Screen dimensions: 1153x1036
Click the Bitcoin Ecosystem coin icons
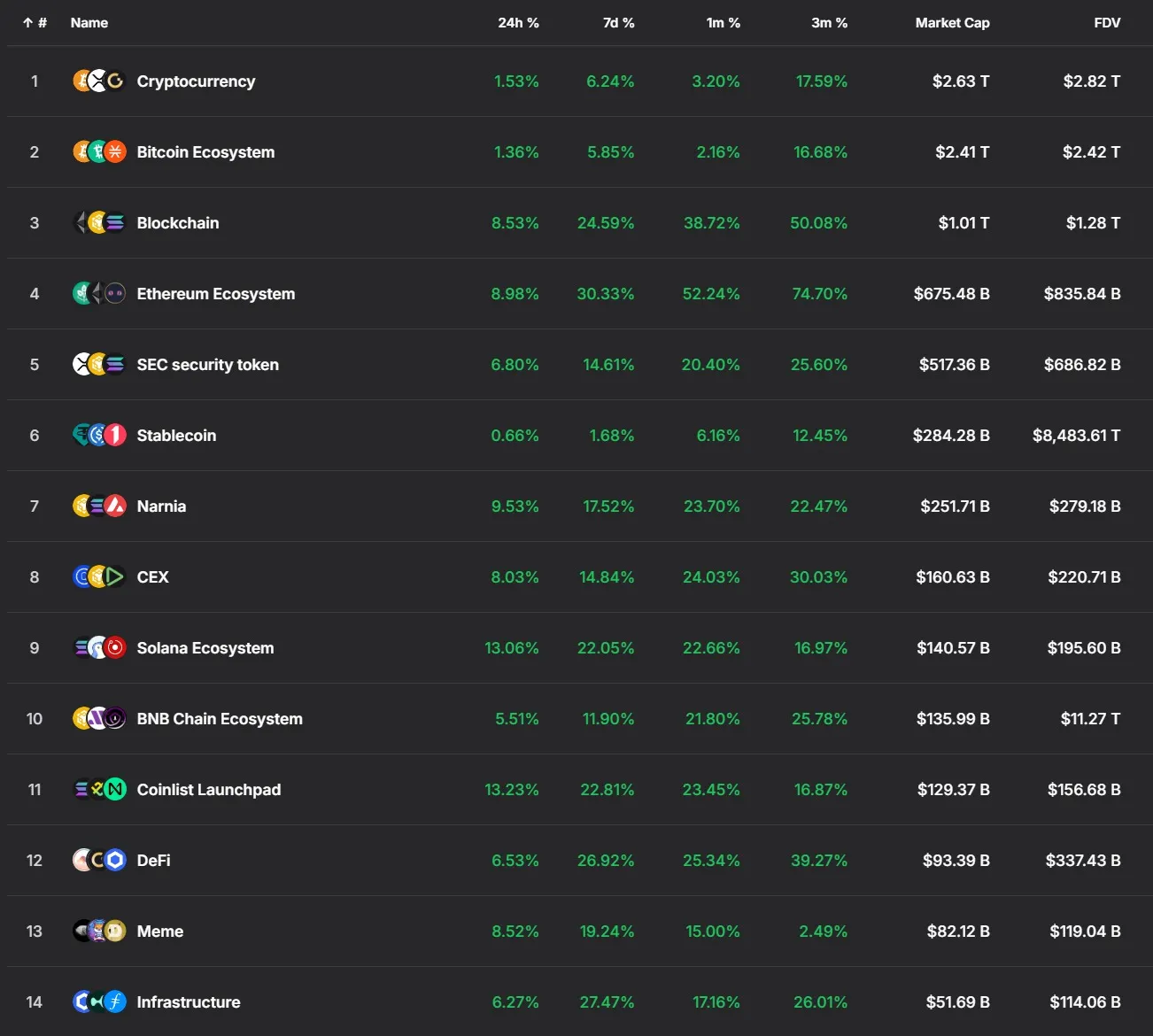click(98, 152)
